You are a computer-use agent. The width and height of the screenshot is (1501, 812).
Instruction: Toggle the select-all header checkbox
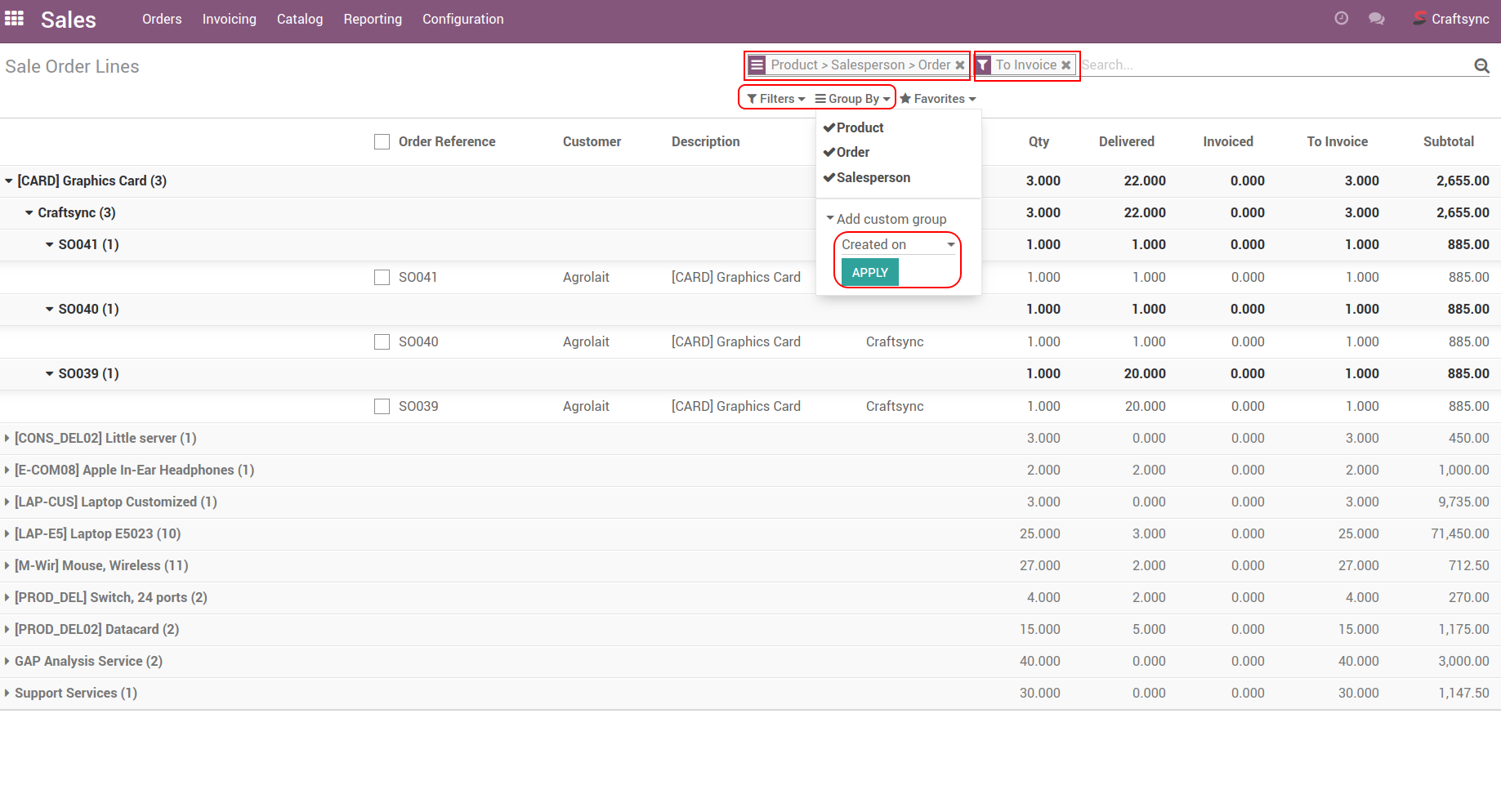point(382,142)
